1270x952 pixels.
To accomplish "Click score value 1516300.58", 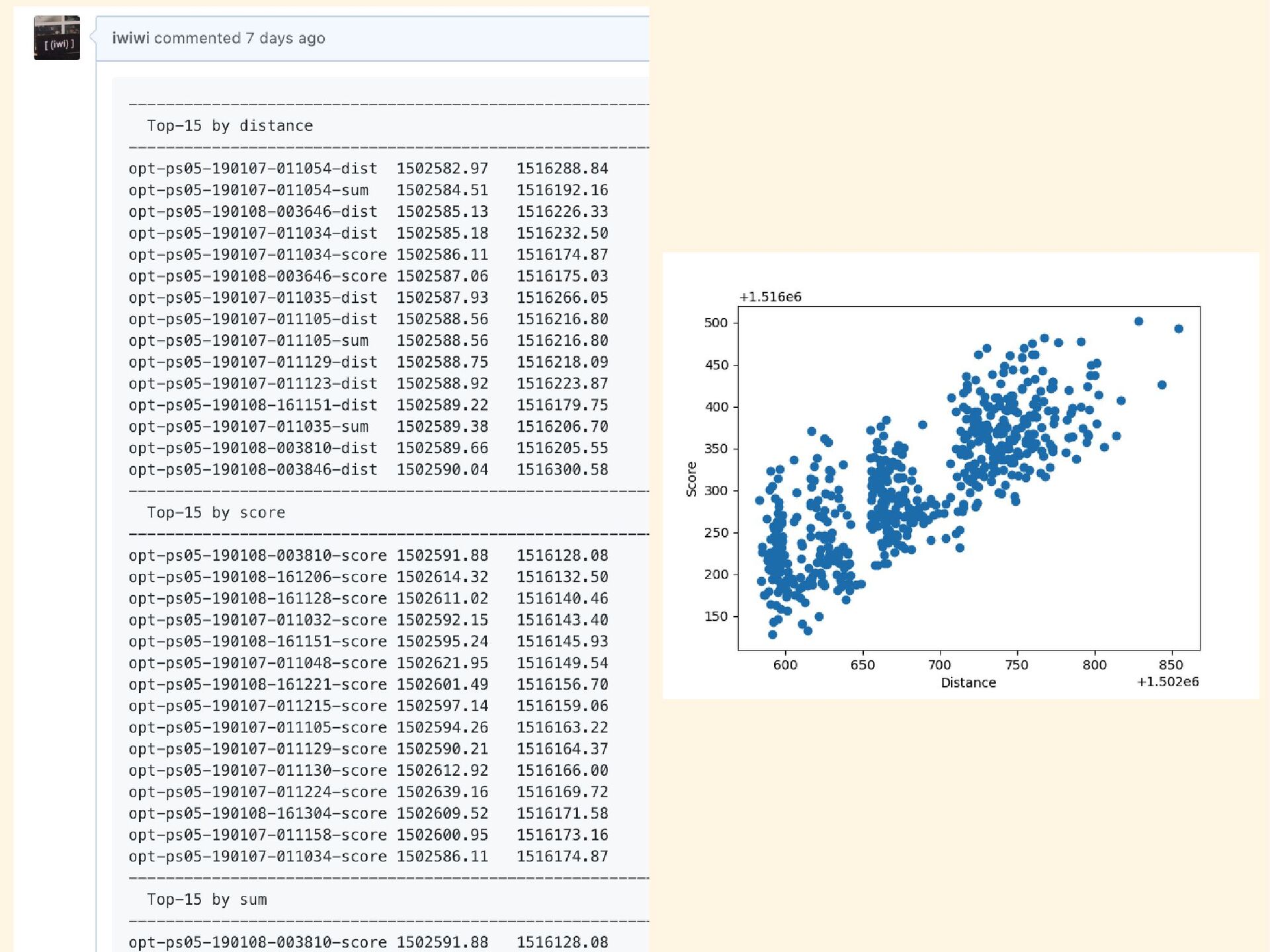I will 562,469.
